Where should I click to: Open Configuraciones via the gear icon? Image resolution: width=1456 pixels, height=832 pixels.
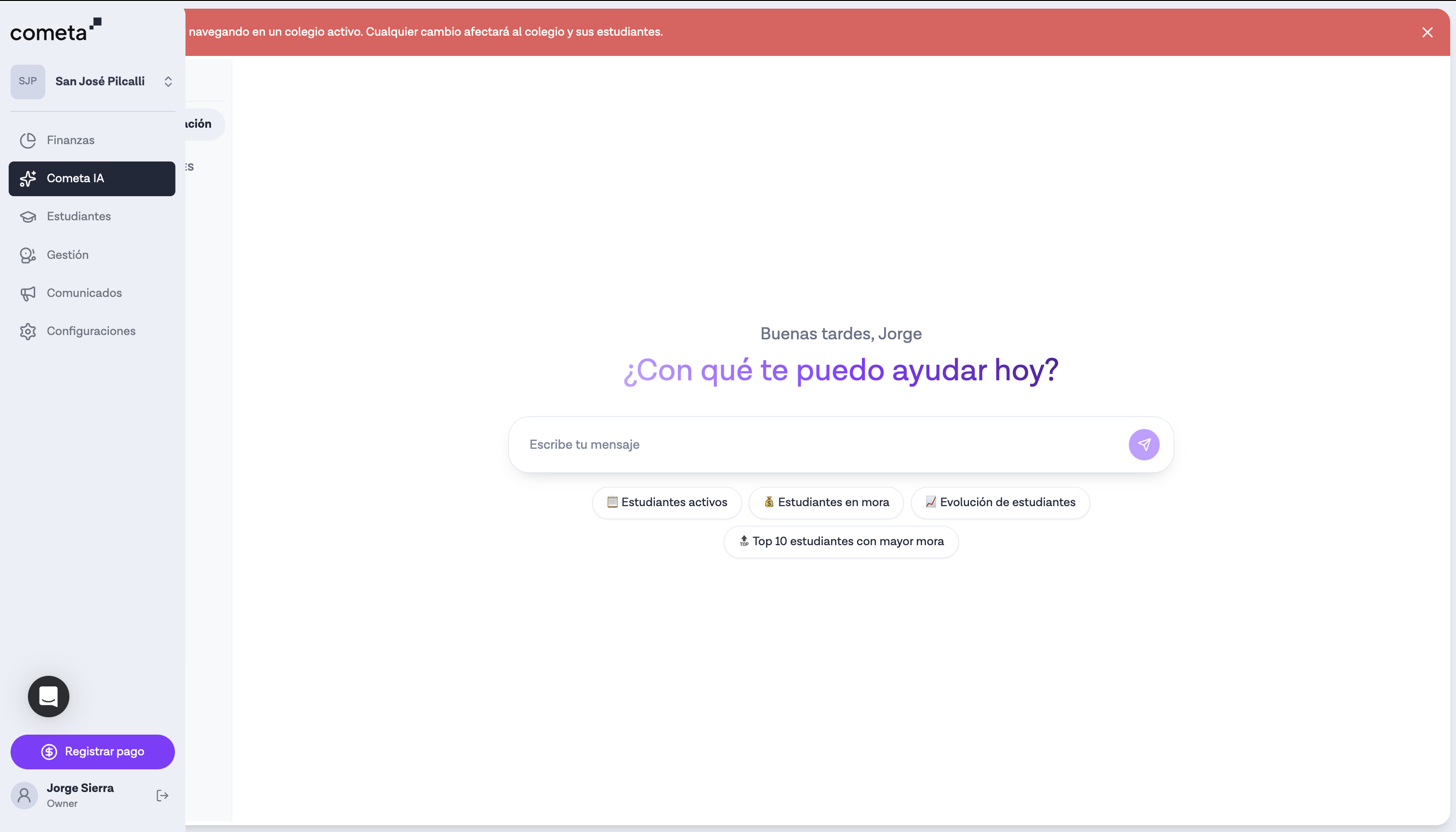pyautogui.click(x=28, y=331)
